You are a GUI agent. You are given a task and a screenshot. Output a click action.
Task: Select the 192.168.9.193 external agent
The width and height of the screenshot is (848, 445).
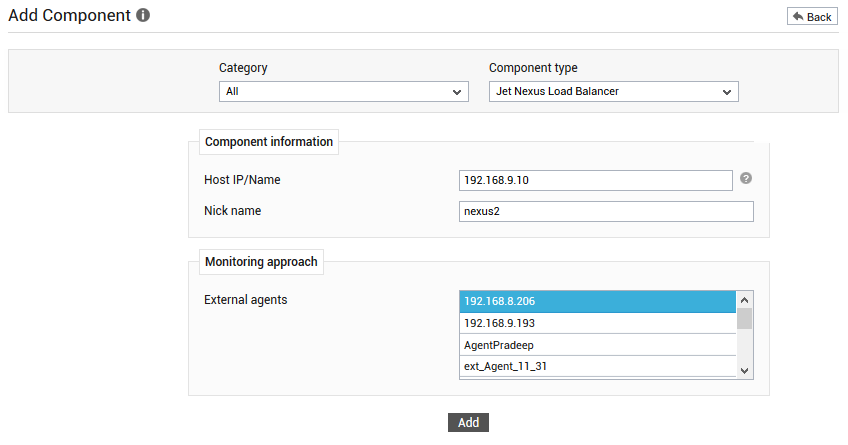(598, 323)
